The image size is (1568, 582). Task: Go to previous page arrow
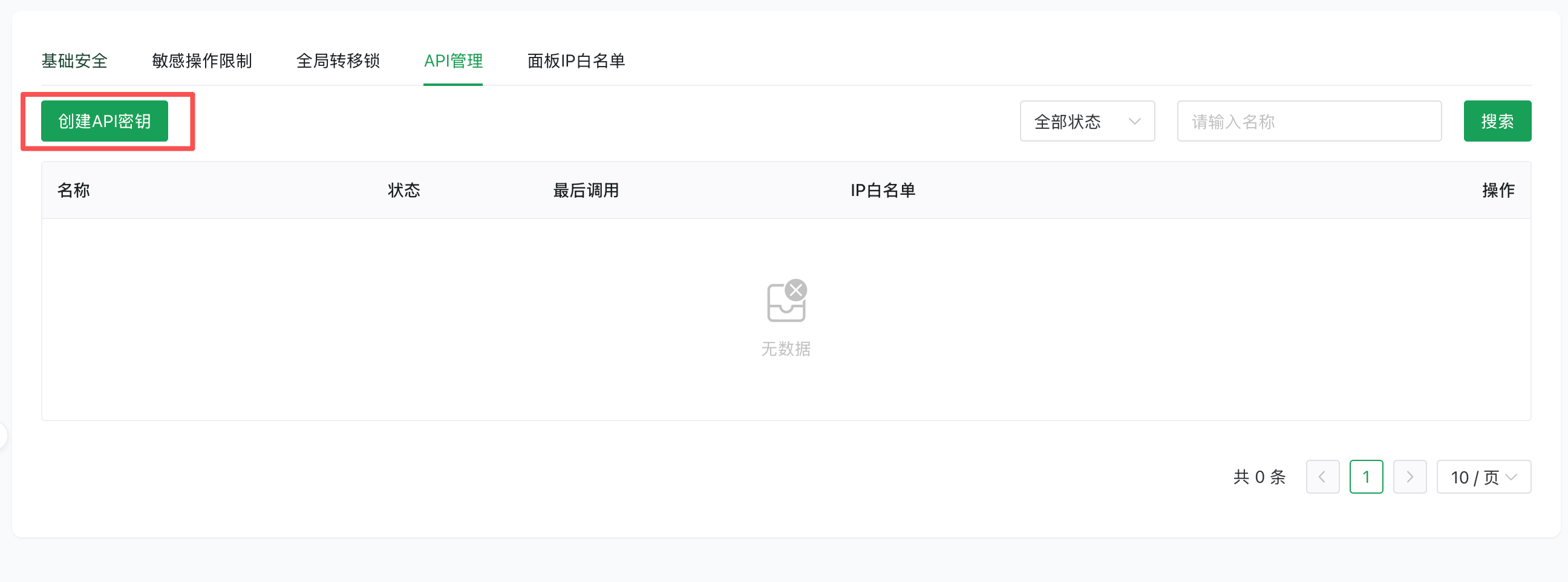(x=1322, y=477)
